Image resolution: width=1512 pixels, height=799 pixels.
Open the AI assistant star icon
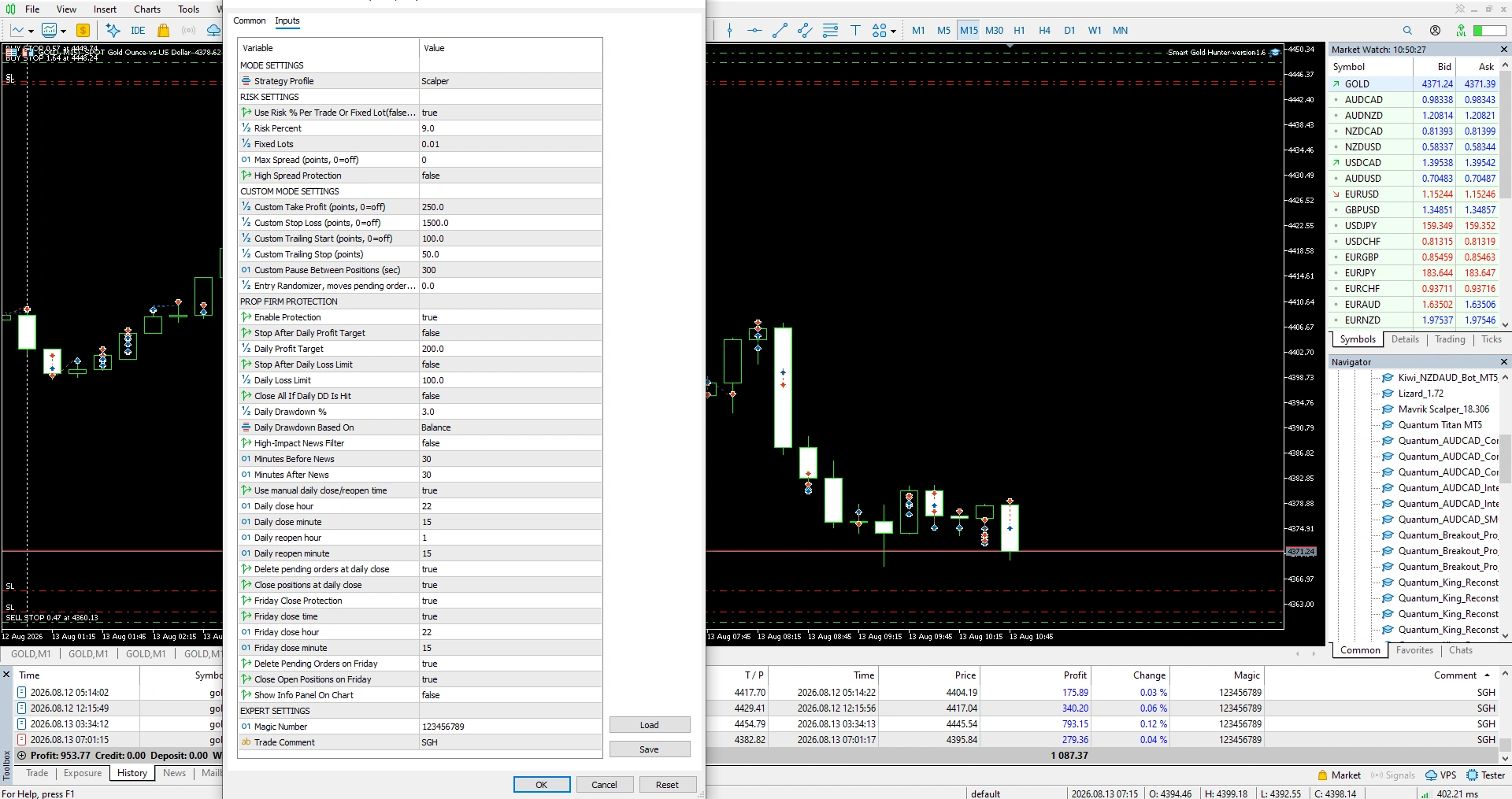[x=113, y=31]
